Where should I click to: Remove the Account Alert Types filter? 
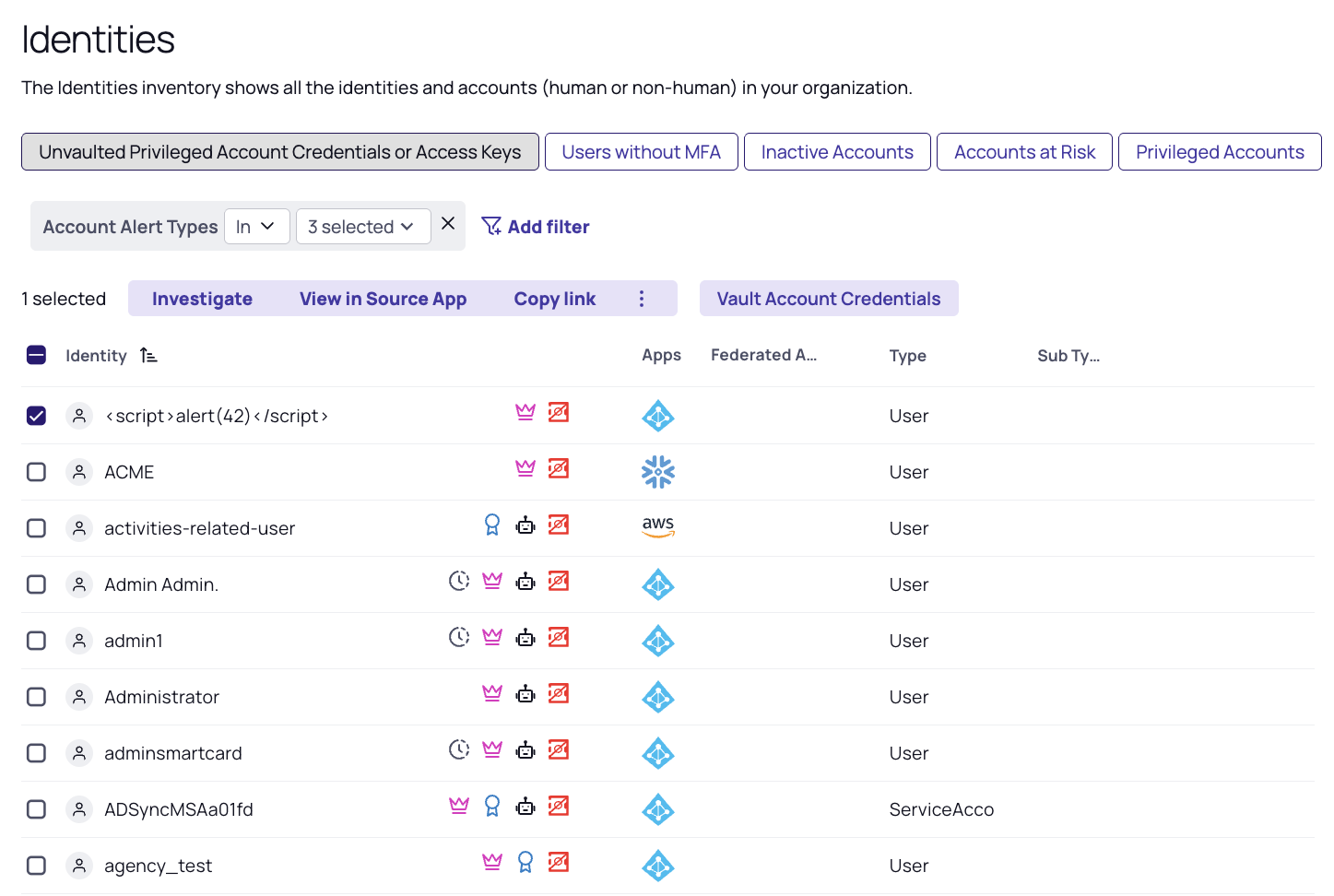(448, 224)
